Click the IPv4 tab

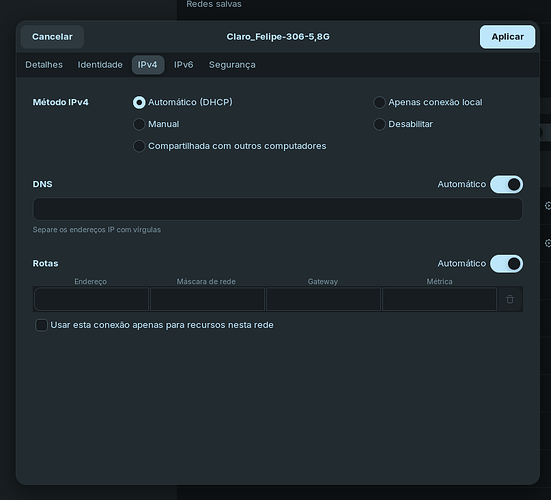(148, 65)
